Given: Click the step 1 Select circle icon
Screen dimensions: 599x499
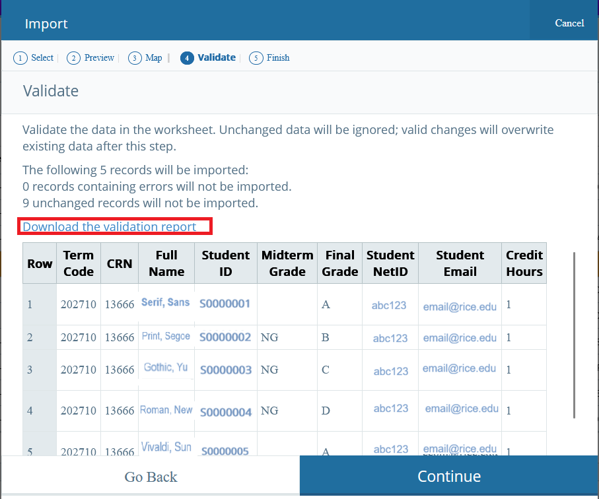Looking at the screenshot, I should coord(20,58).
